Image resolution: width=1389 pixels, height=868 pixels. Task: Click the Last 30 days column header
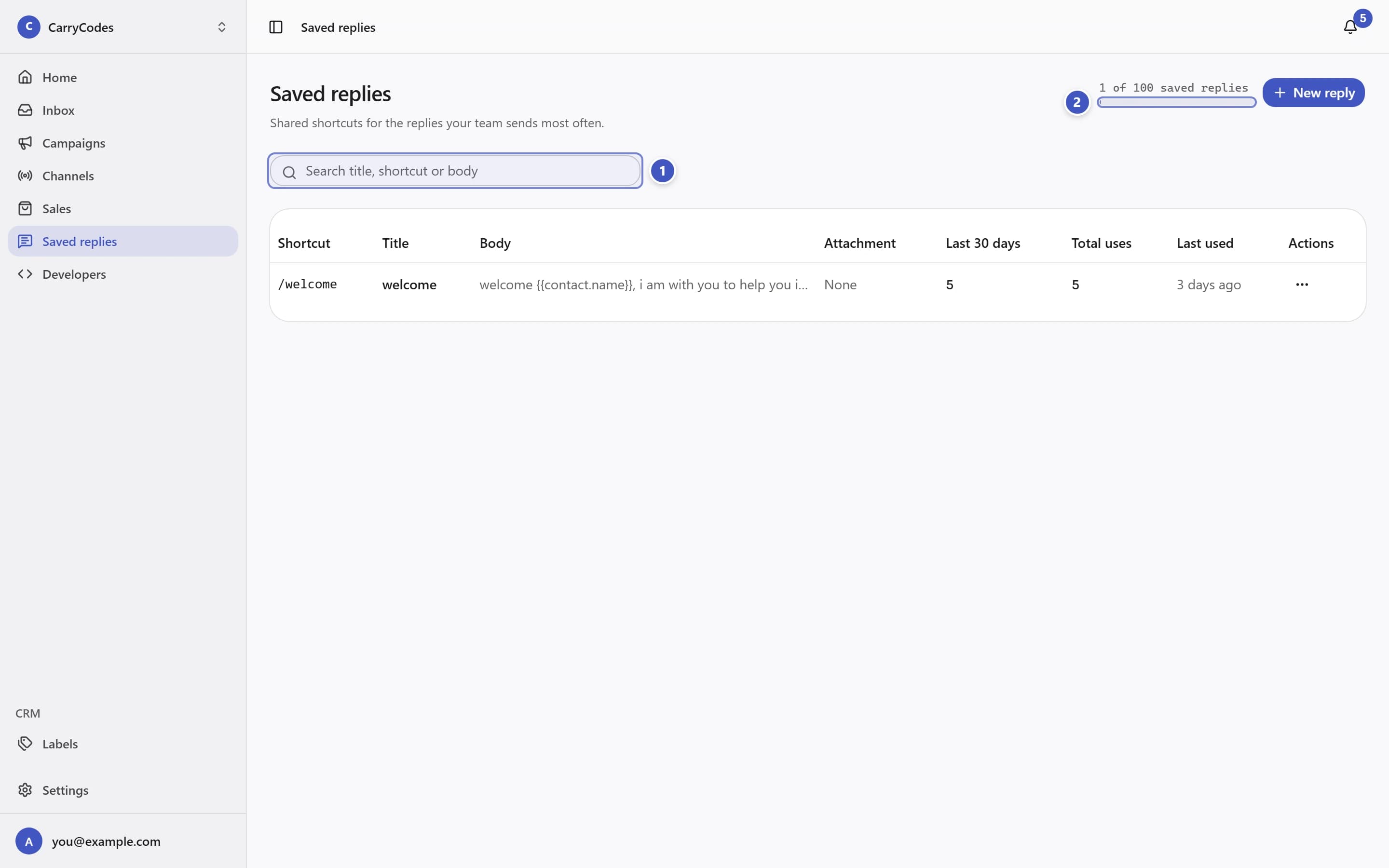pyautogui.click(x=982, y=243)
